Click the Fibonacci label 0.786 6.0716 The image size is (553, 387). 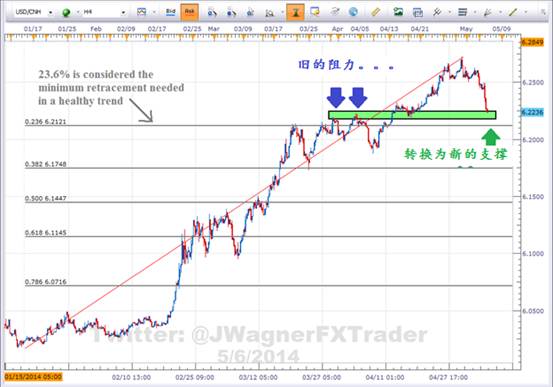click(45, 282)
